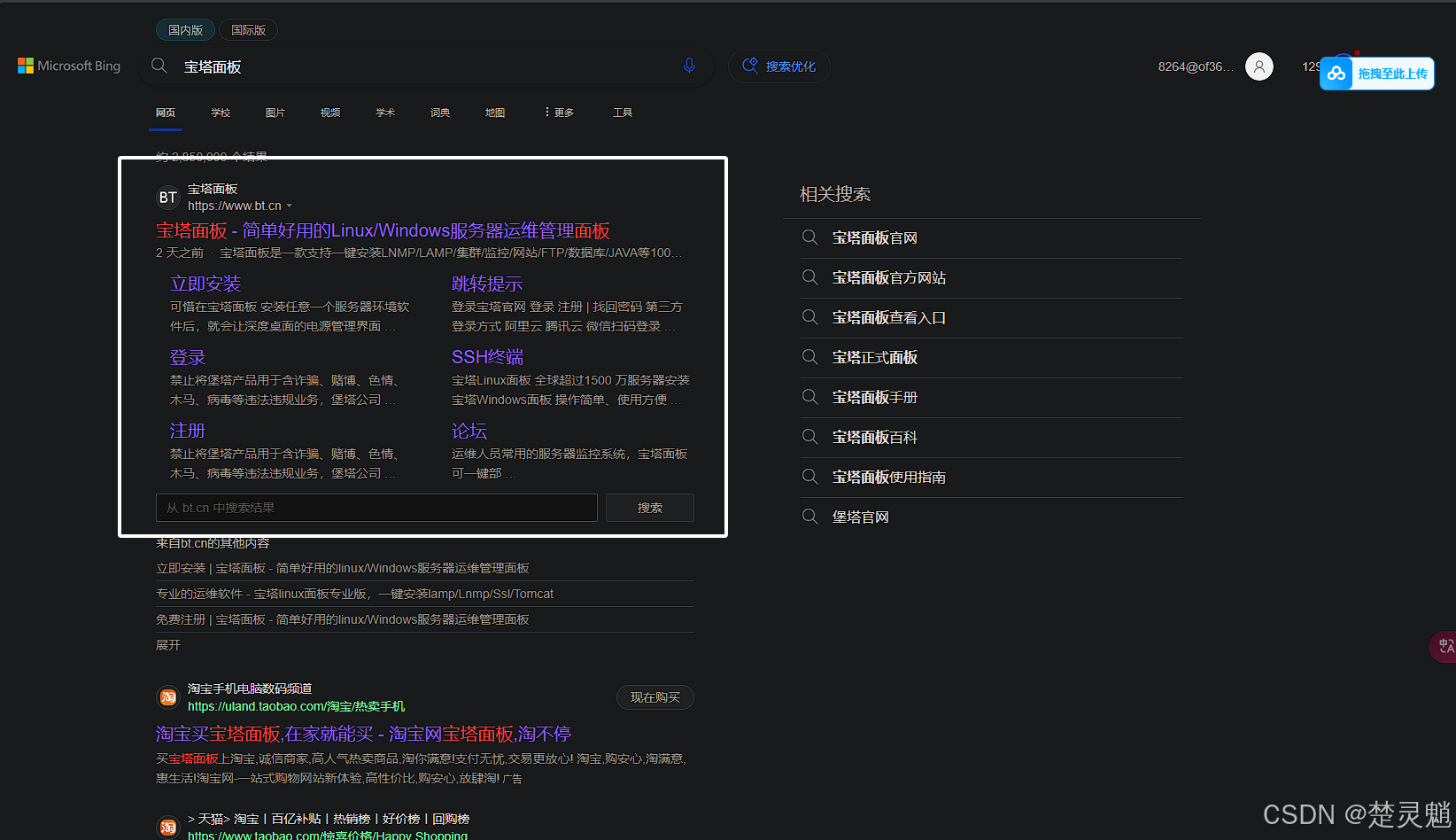Viewport: 1456px width, 840px height.
Task: Select the 词典 tab
Action: pyautogui.click(x=440, y=113)
